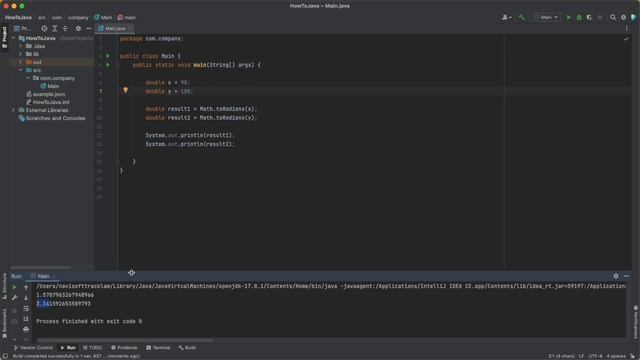Select the Main tab in the Run panel
The height and width of the screenshot is (360, 640).
(43, 276)
